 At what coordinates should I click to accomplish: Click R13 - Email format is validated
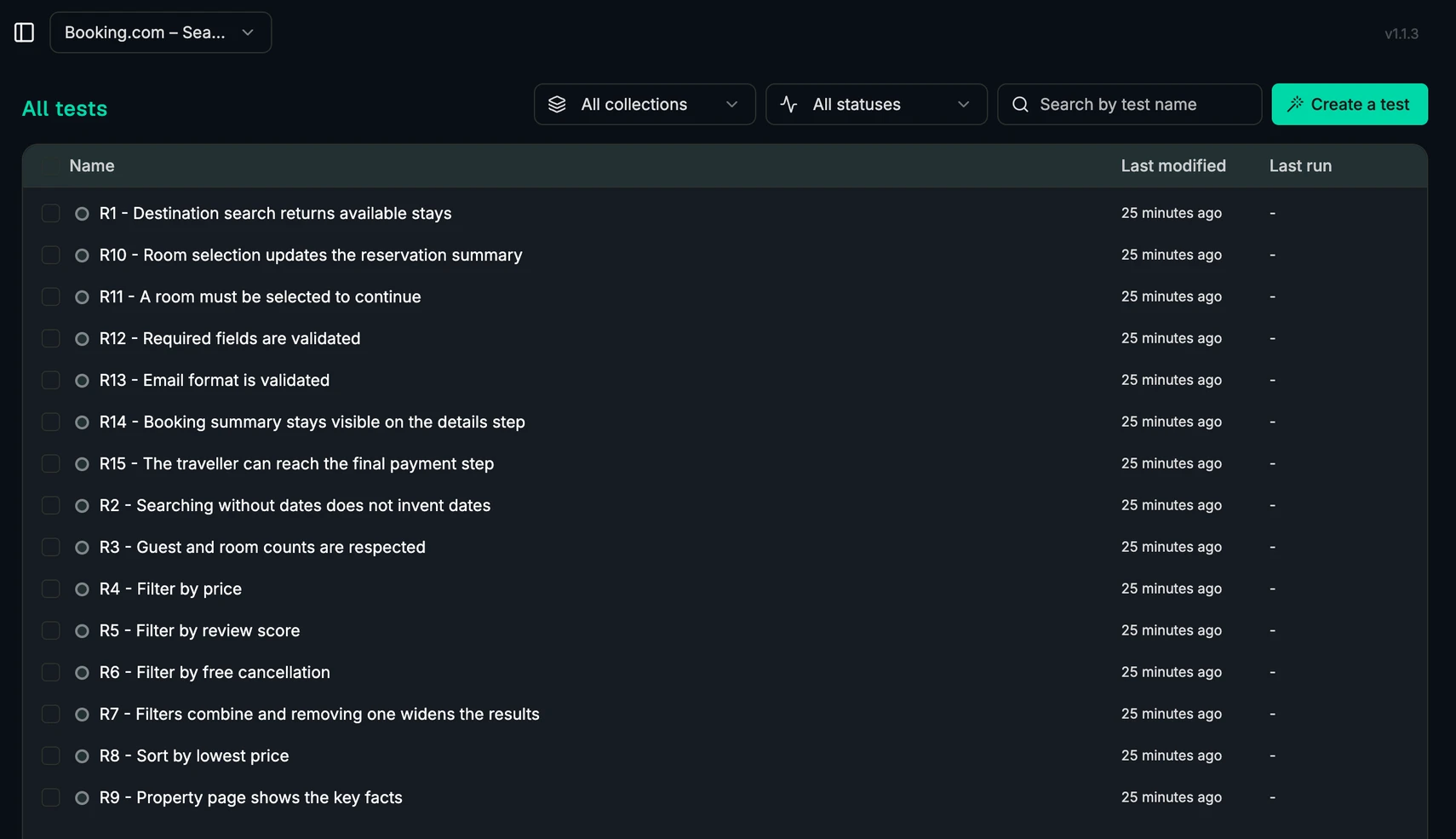[215, 380]
